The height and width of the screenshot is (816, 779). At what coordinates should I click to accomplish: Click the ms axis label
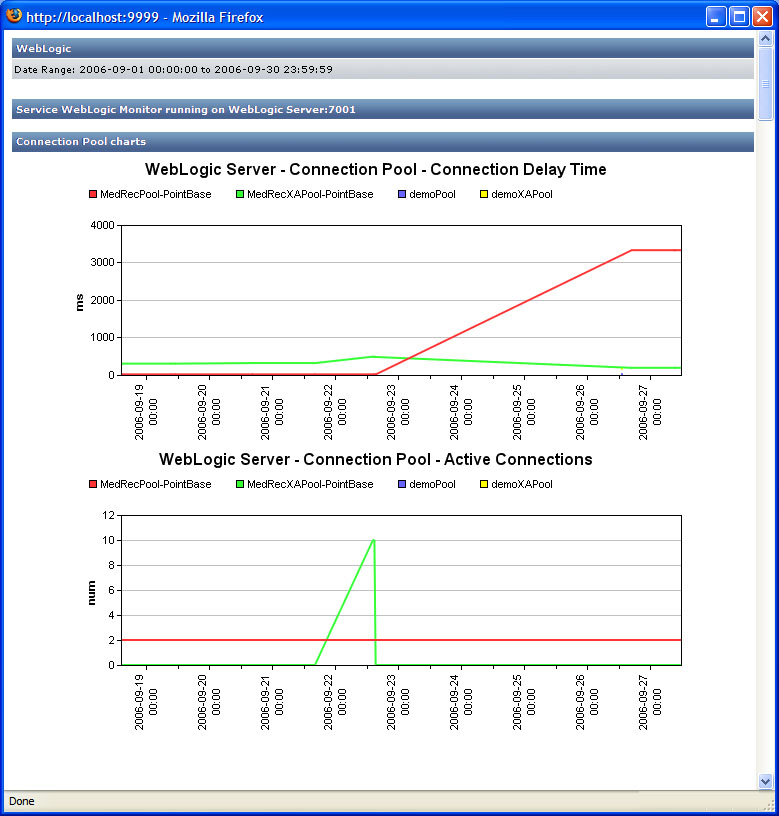tap(79, 302)
